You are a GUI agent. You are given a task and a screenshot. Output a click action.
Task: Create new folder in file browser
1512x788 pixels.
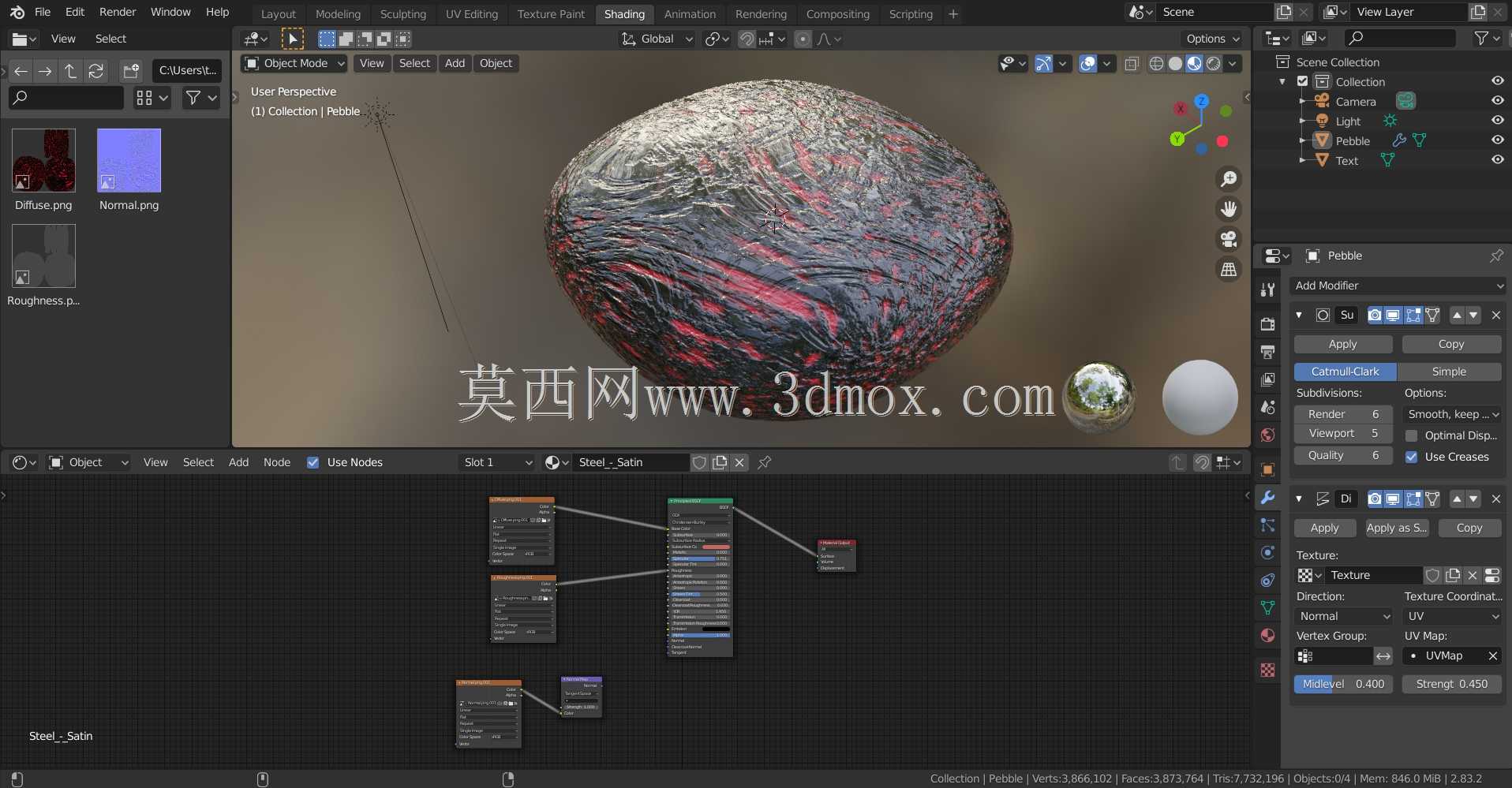point(131,71)
